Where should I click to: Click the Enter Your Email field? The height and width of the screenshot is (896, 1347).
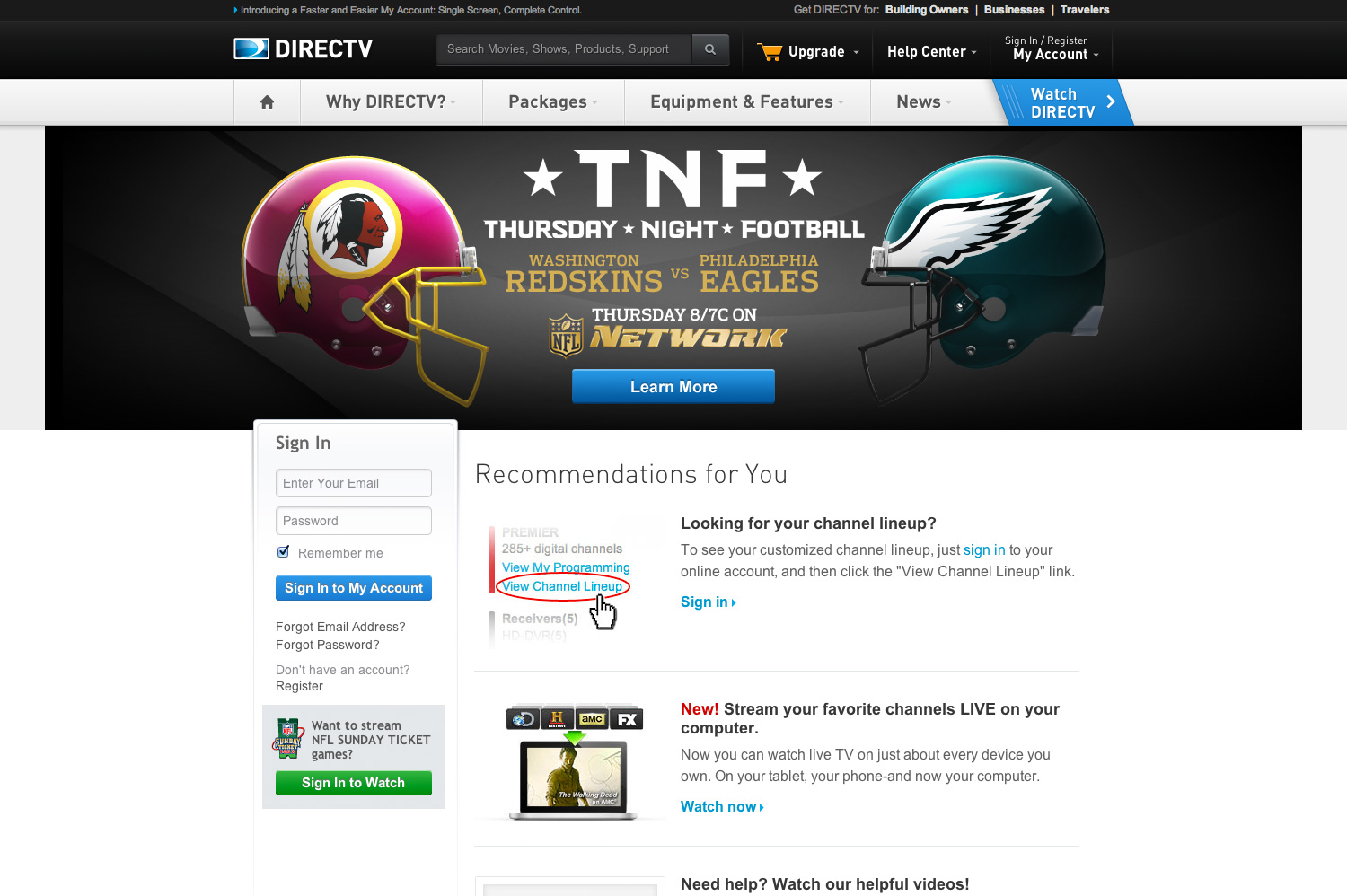tap(354, 483)
